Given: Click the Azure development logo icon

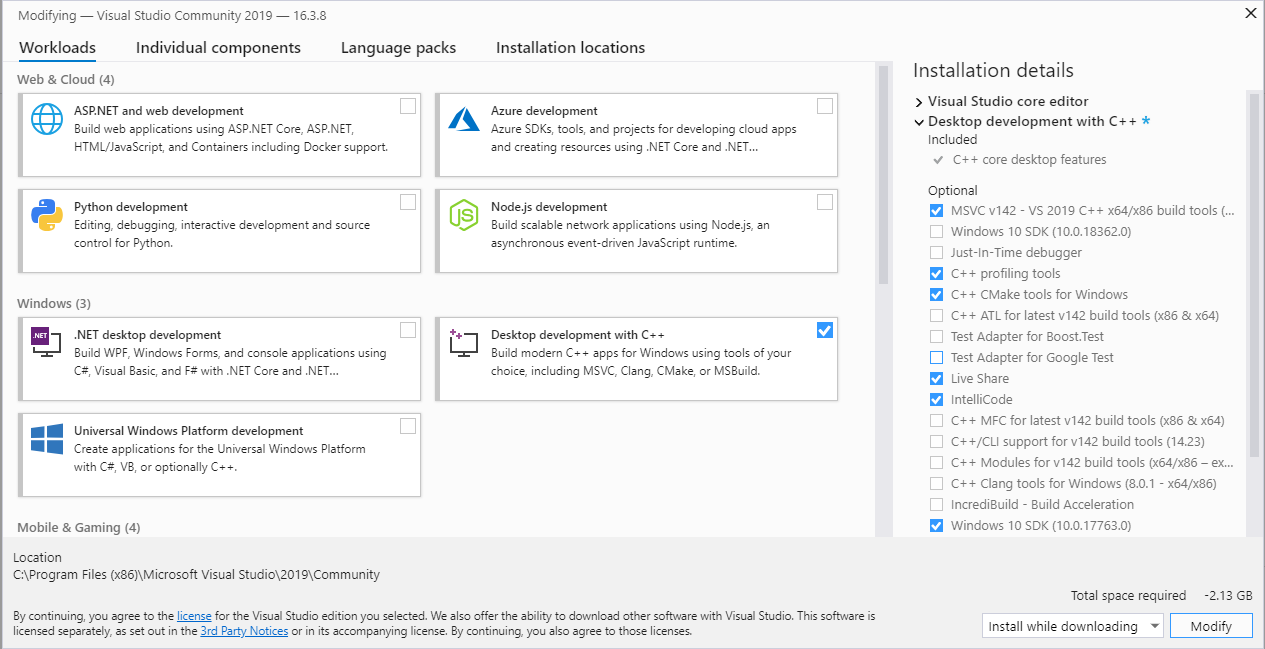Looking at the screenshot, I should (x=464, y=119).
